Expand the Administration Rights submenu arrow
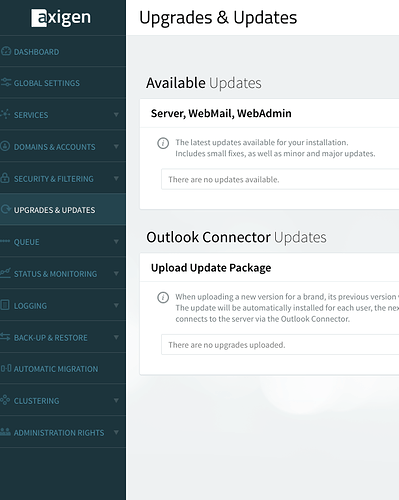Screen dimensions: 399x500 (x=116, y=432)
